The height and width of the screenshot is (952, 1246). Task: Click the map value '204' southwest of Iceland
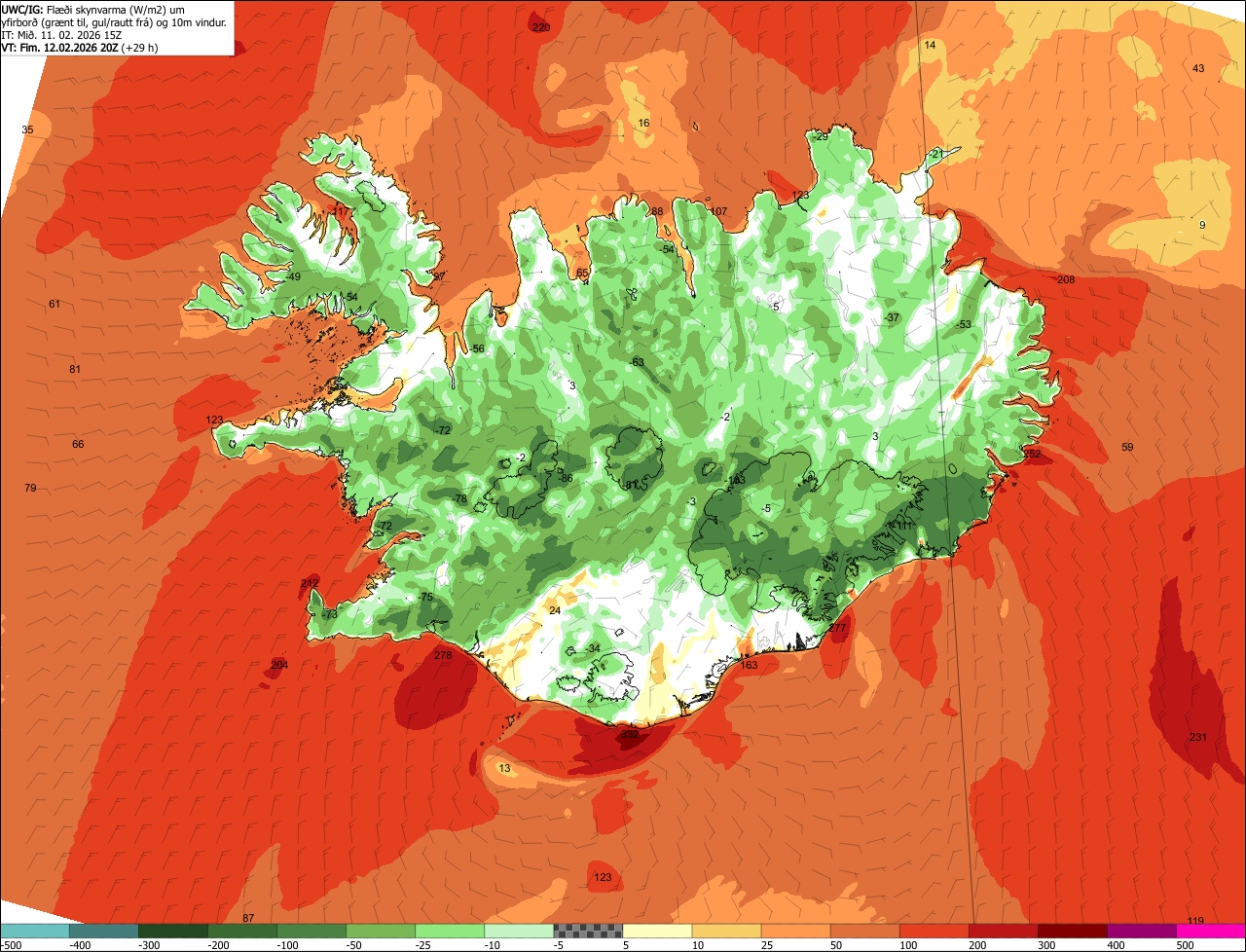pyautogui.click(x=279, y=665)
